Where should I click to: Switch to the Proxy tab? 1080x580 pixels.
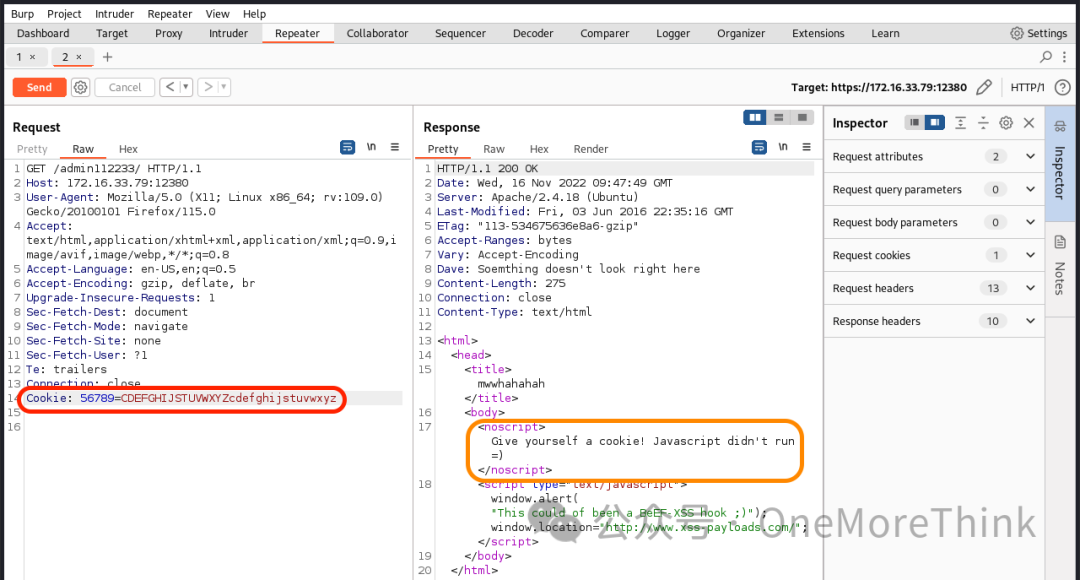point(169,33)
